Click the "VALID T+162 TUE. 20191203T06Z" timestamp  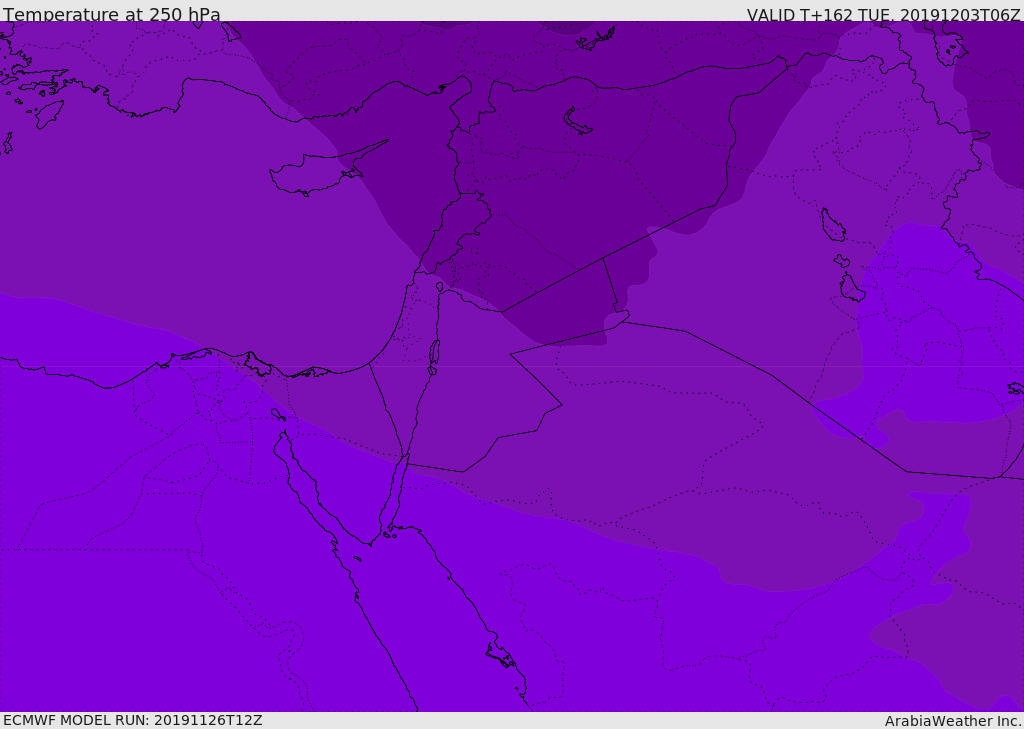click(884, 15)
